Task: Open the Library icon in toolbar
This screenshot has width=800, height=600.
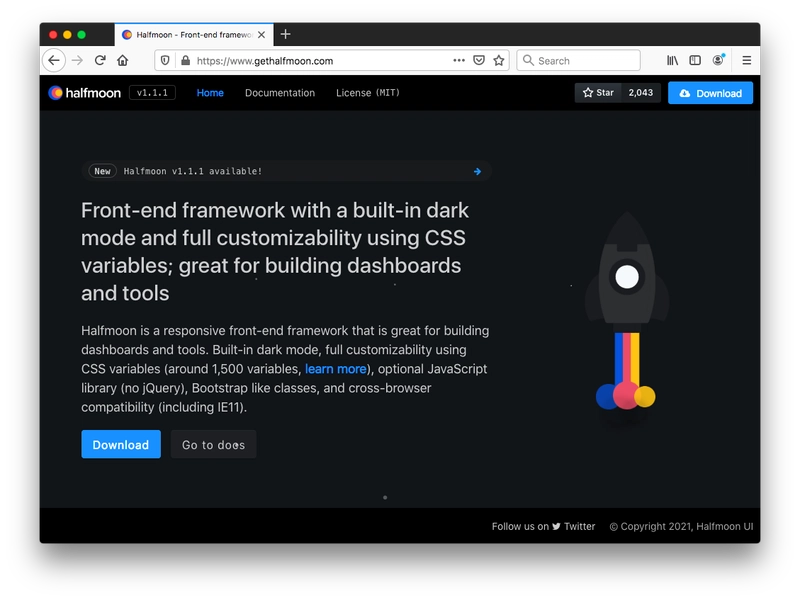Action: (x=672, y=61)
